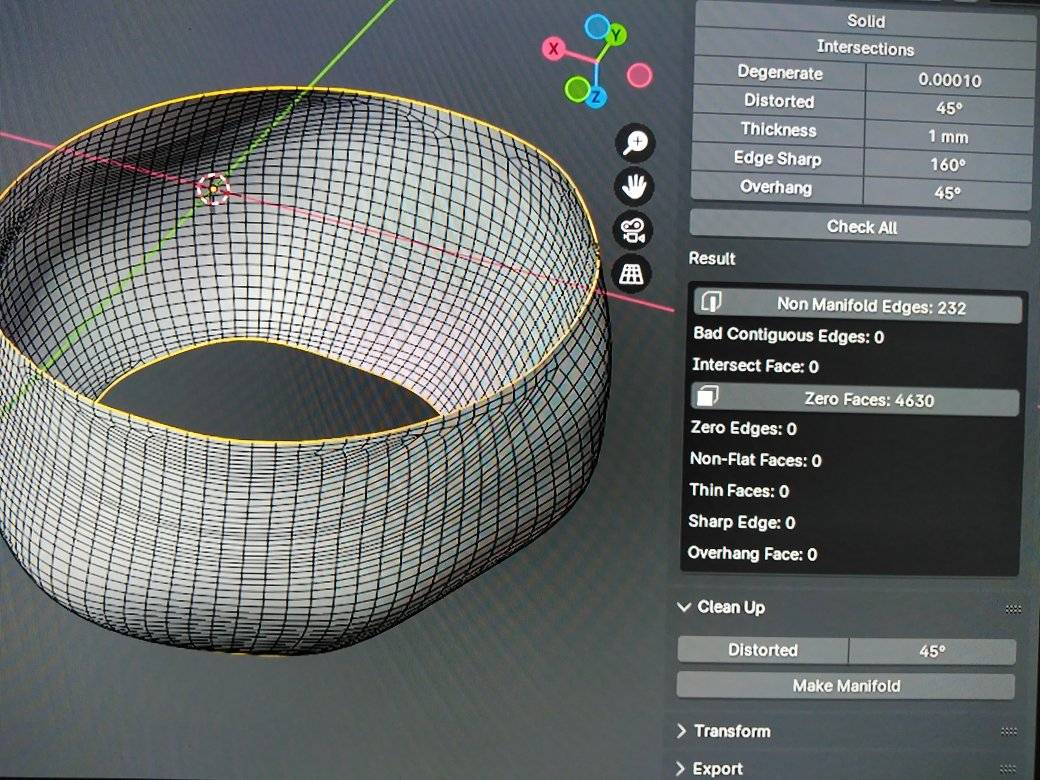Toggle the camera view icon
Screen dimensions: 1040x780
point(632,230)
